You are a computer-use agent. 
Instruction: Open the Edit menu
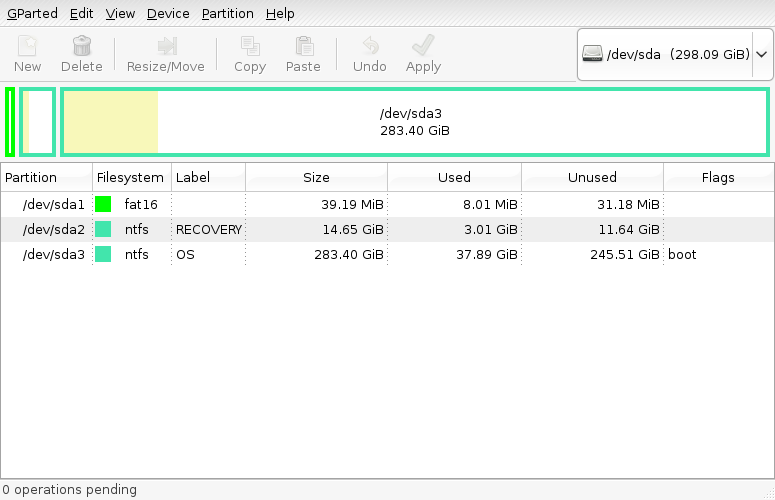tap(81, 13)
